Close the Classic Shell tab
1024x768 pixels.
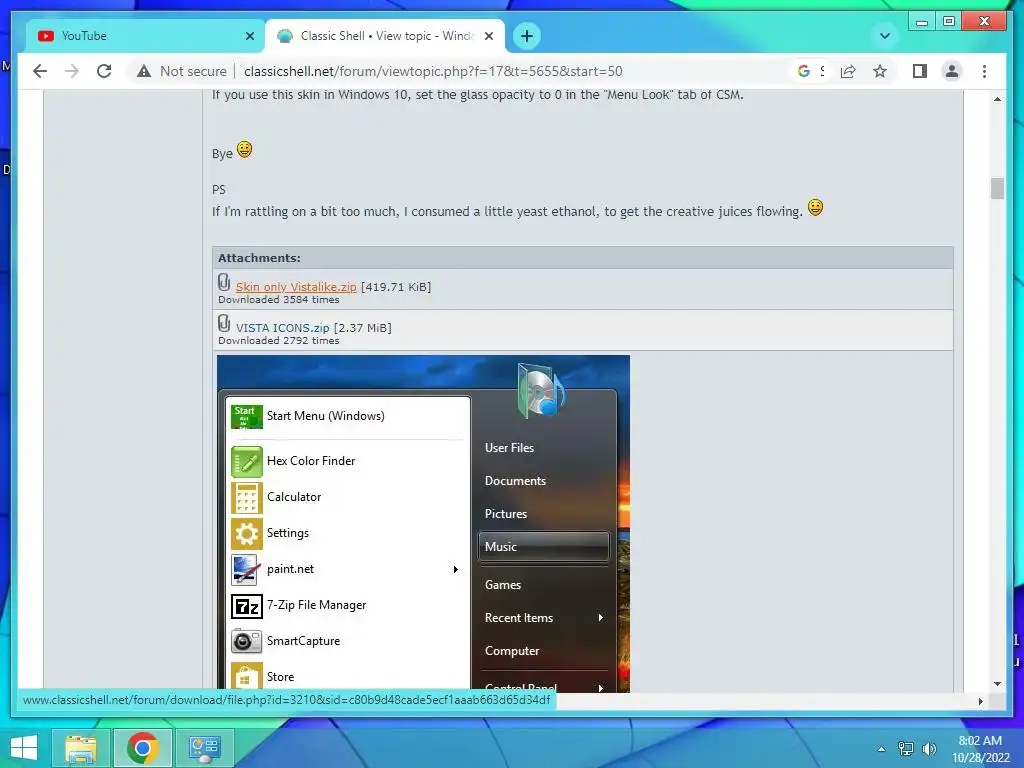[488, 36]
